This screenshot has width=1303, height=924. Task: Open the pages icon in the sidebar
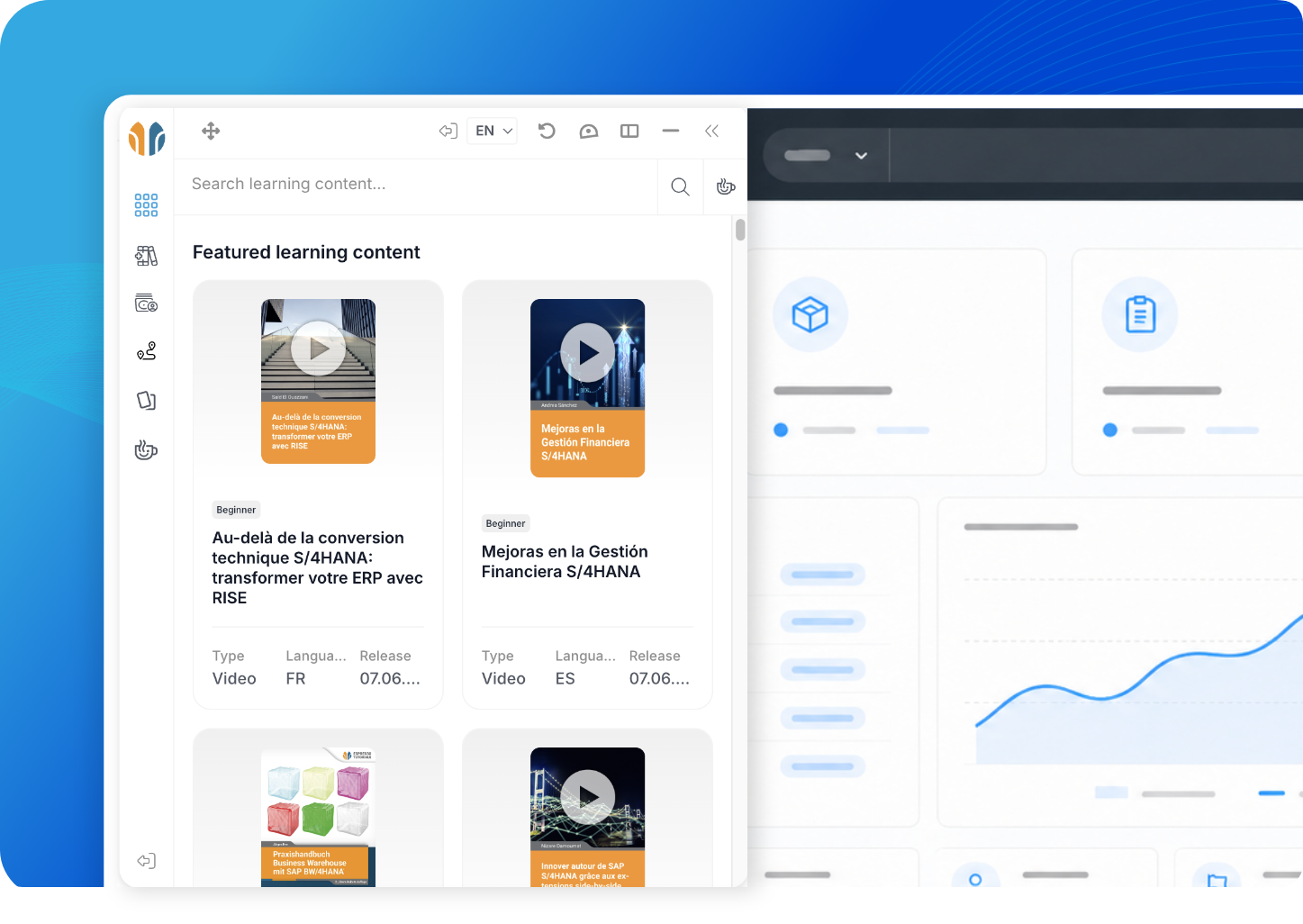pos(146,400)
